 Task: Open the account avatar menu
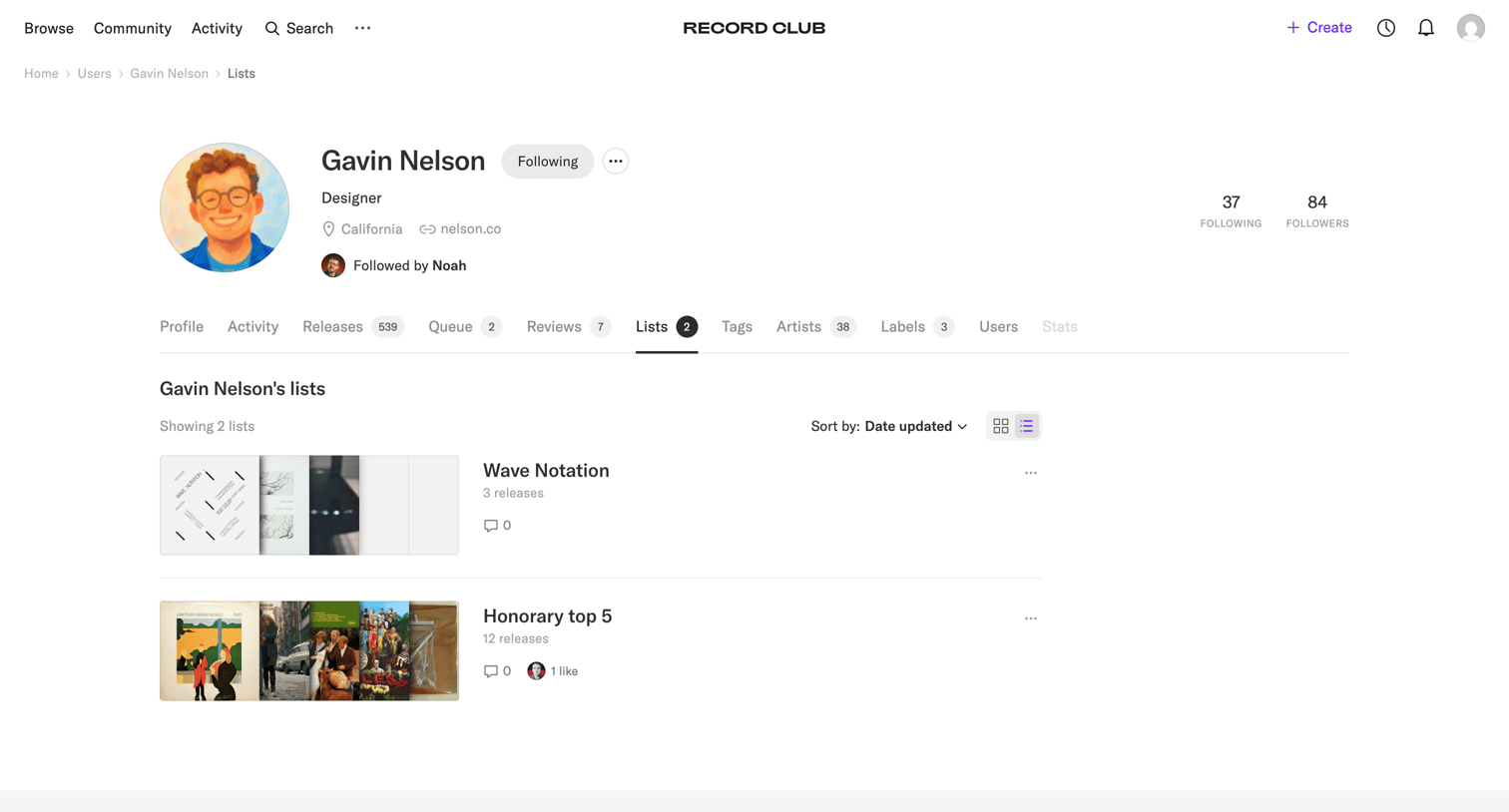tap(1470, 28)
